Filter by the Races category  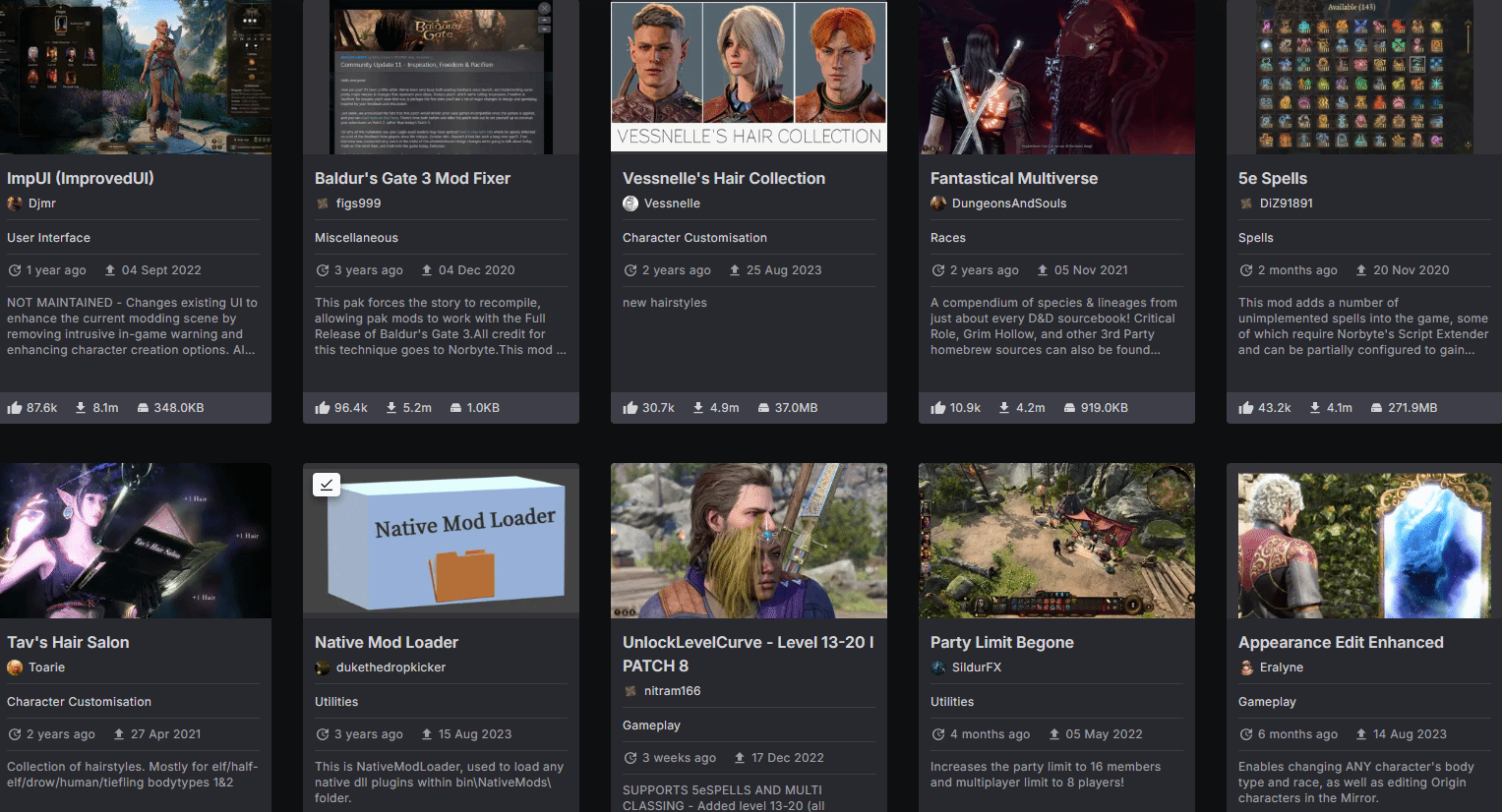point(948,238)
